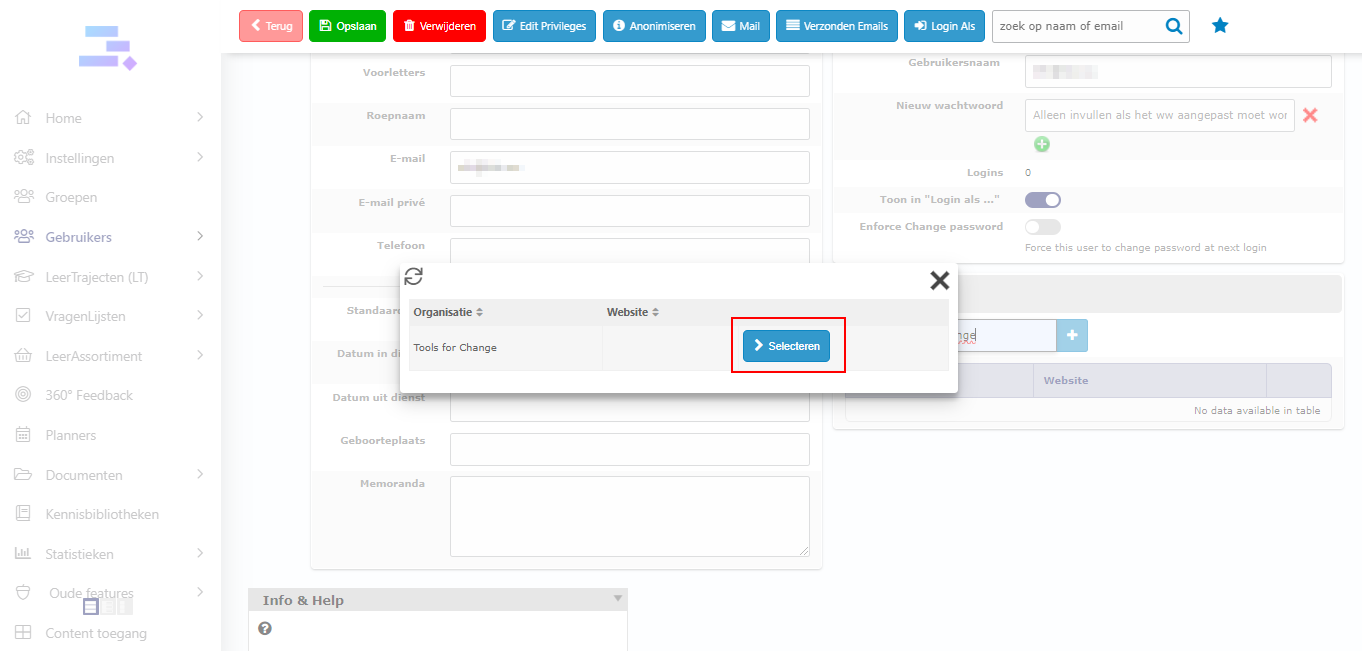The height and width of the screenshot is (651, 1362).
Task: Open Groepen in the sidebar
Action: click(x=73, y=198)
